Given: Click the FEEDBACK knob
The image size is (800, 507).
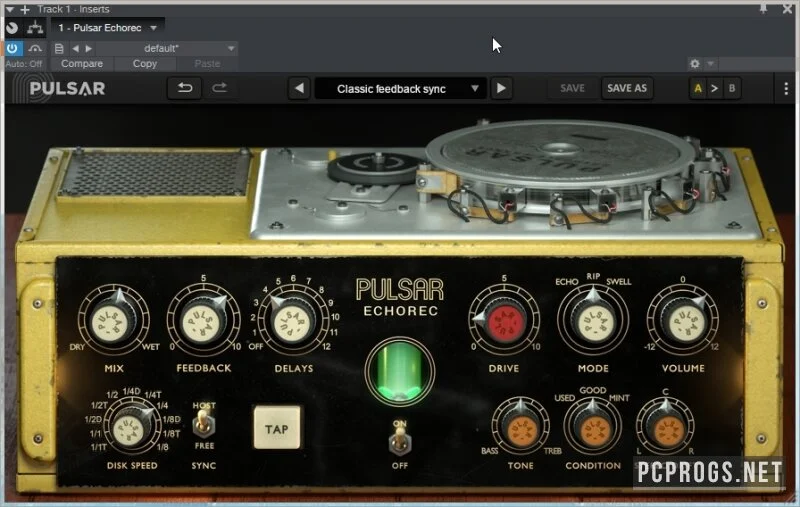Looking at the screenshot, I should click(203, 320).
